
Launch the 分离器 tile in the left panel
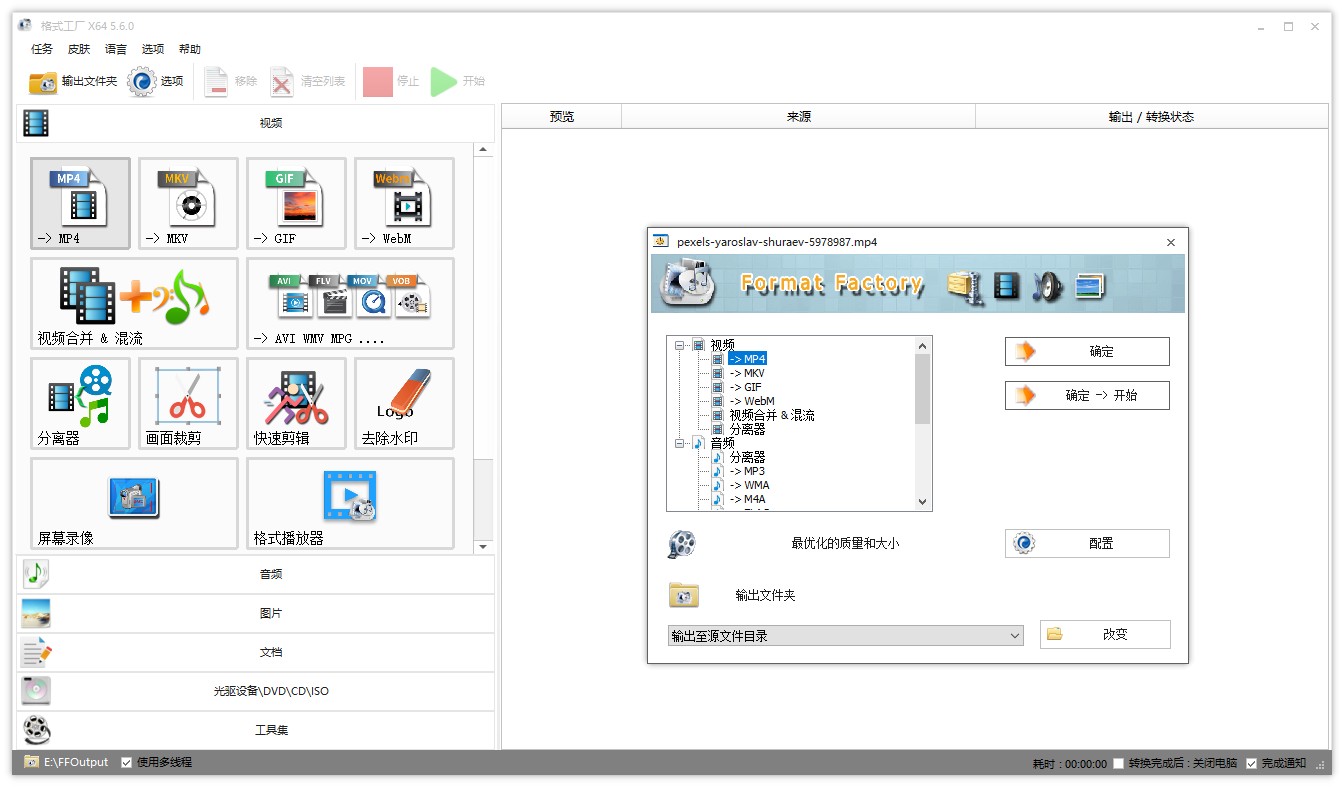click(x=80, y=403)
